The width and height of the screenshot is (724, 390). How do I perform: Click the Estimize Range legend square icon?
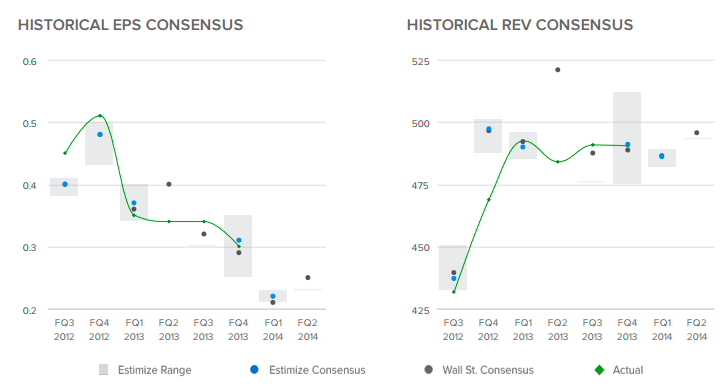point(103,370)
